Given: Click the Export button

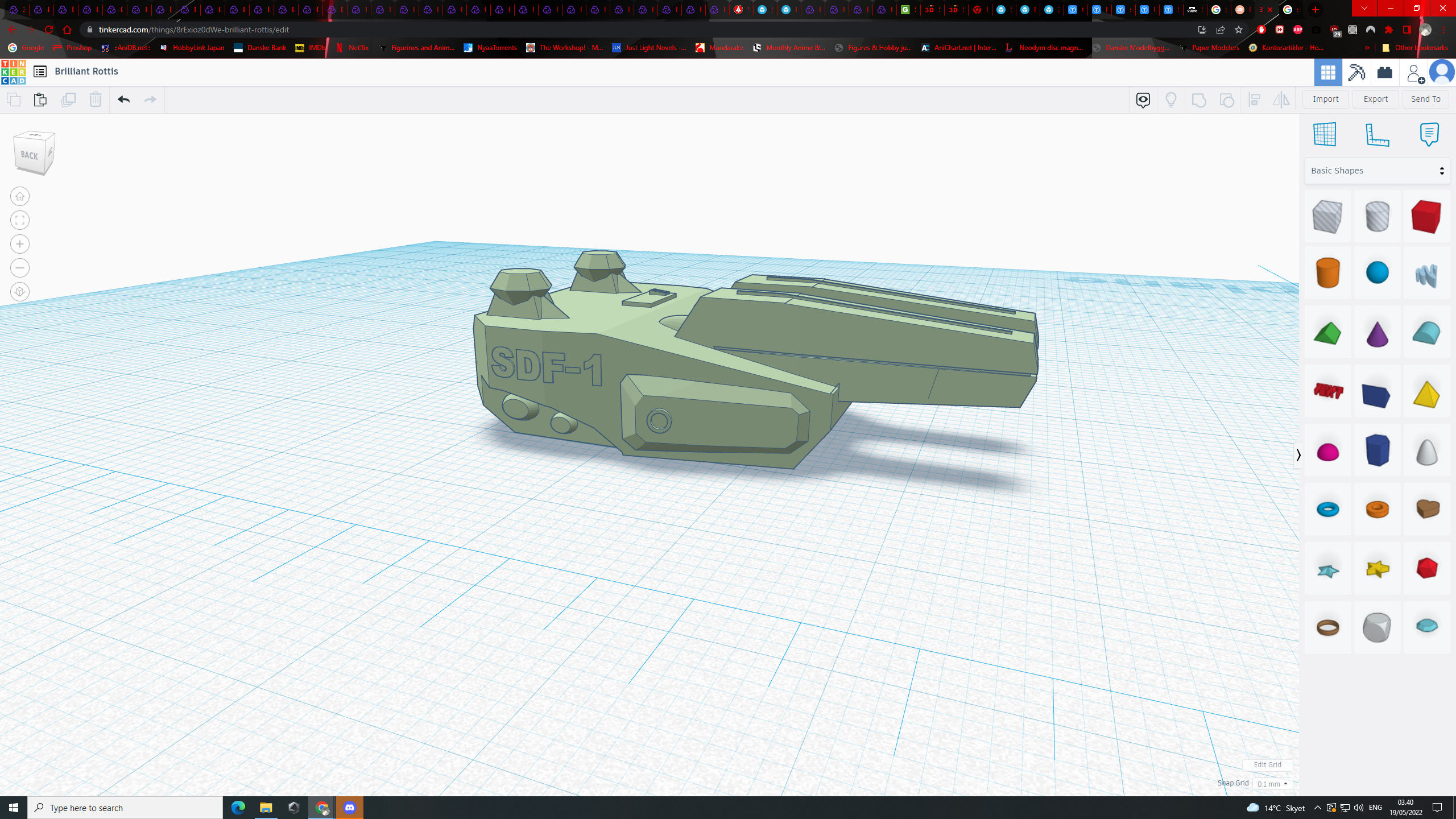Looking at the screenshot, I should (1376, 99).
